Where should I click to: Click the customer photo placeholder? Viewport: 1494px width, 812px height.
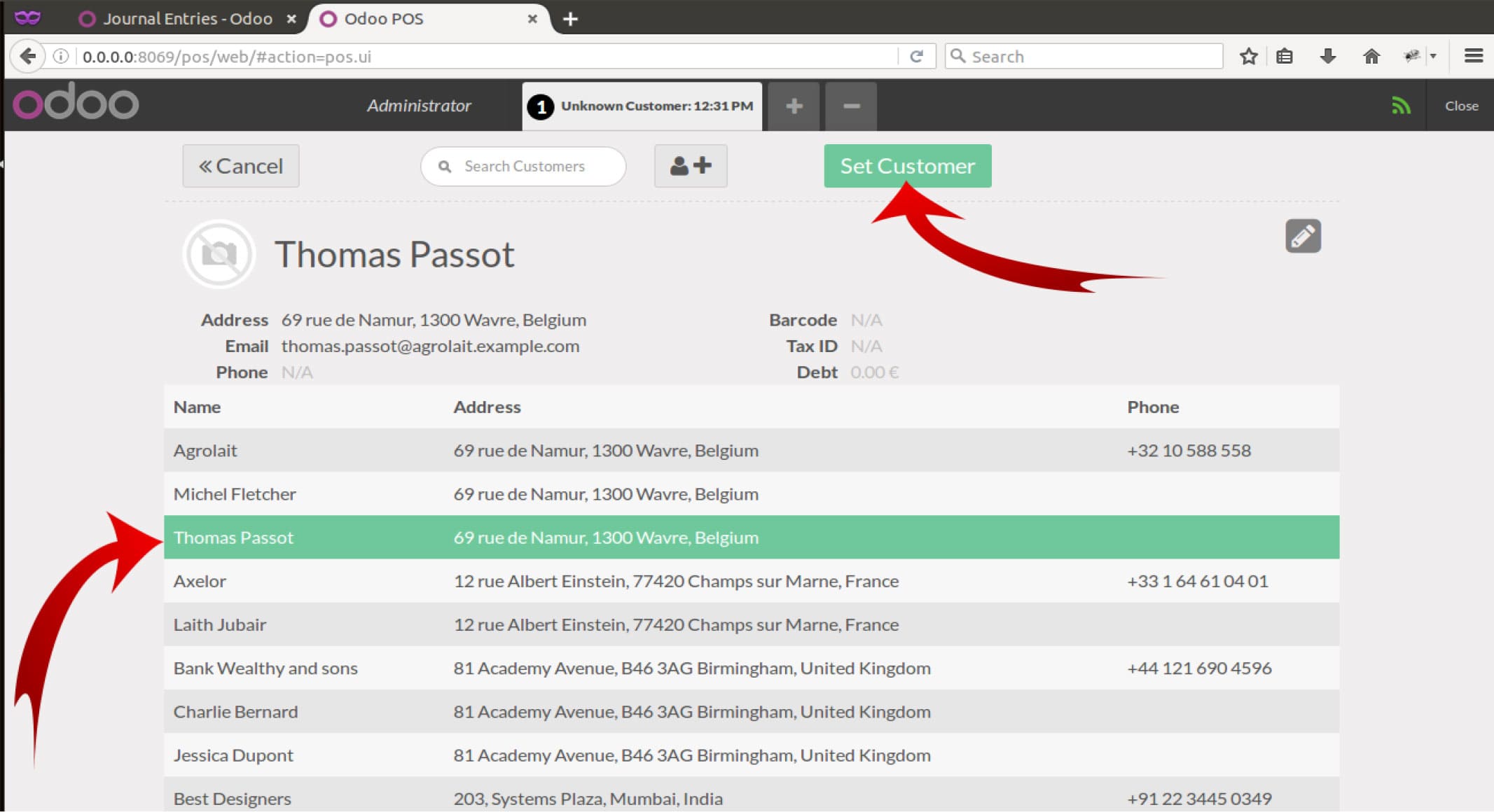pyautogui.click(x=219, y=254)
